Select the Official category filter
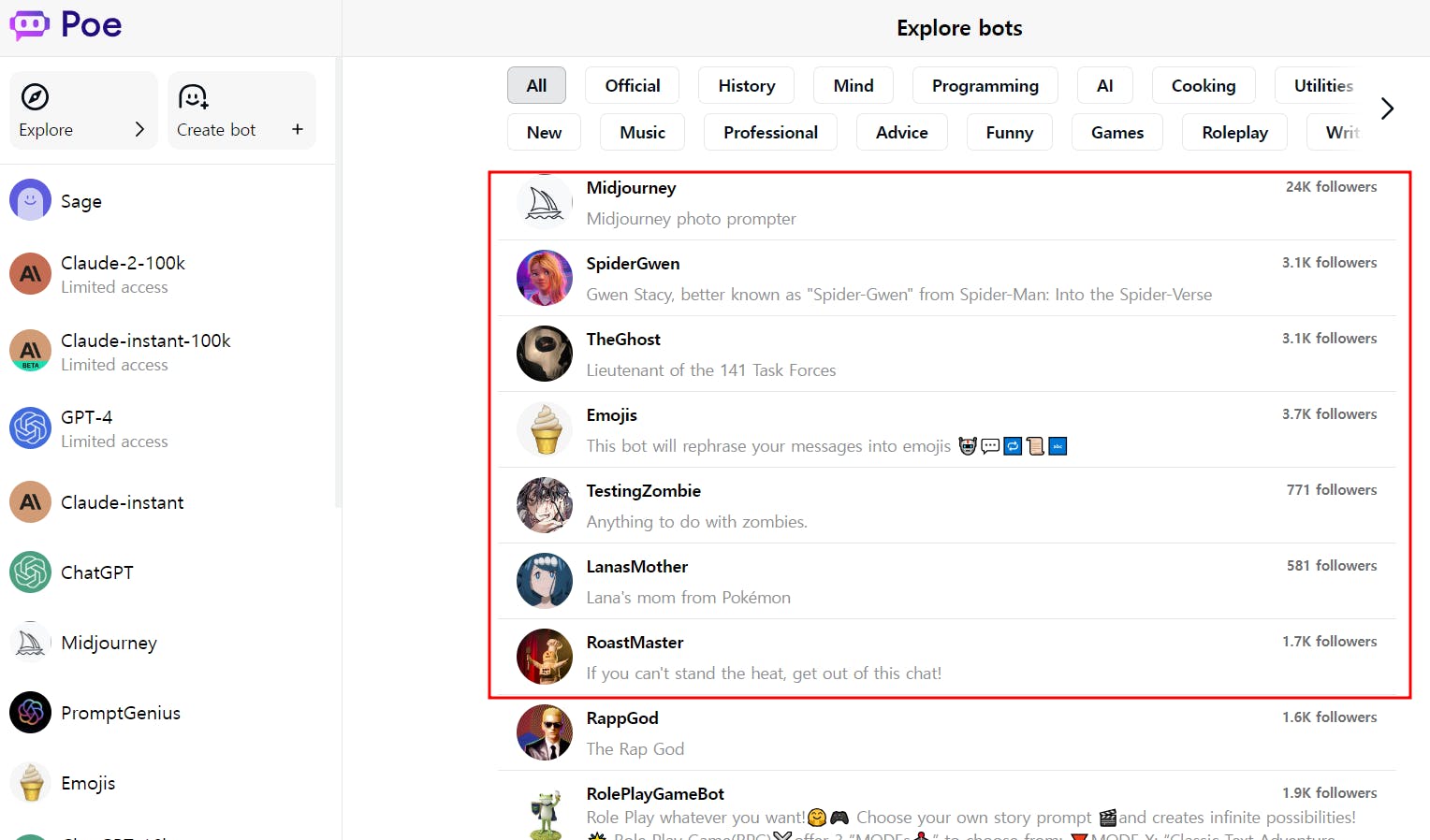Image resolution: width=1430 pixels, height=840 pixels. coord(633,85)
